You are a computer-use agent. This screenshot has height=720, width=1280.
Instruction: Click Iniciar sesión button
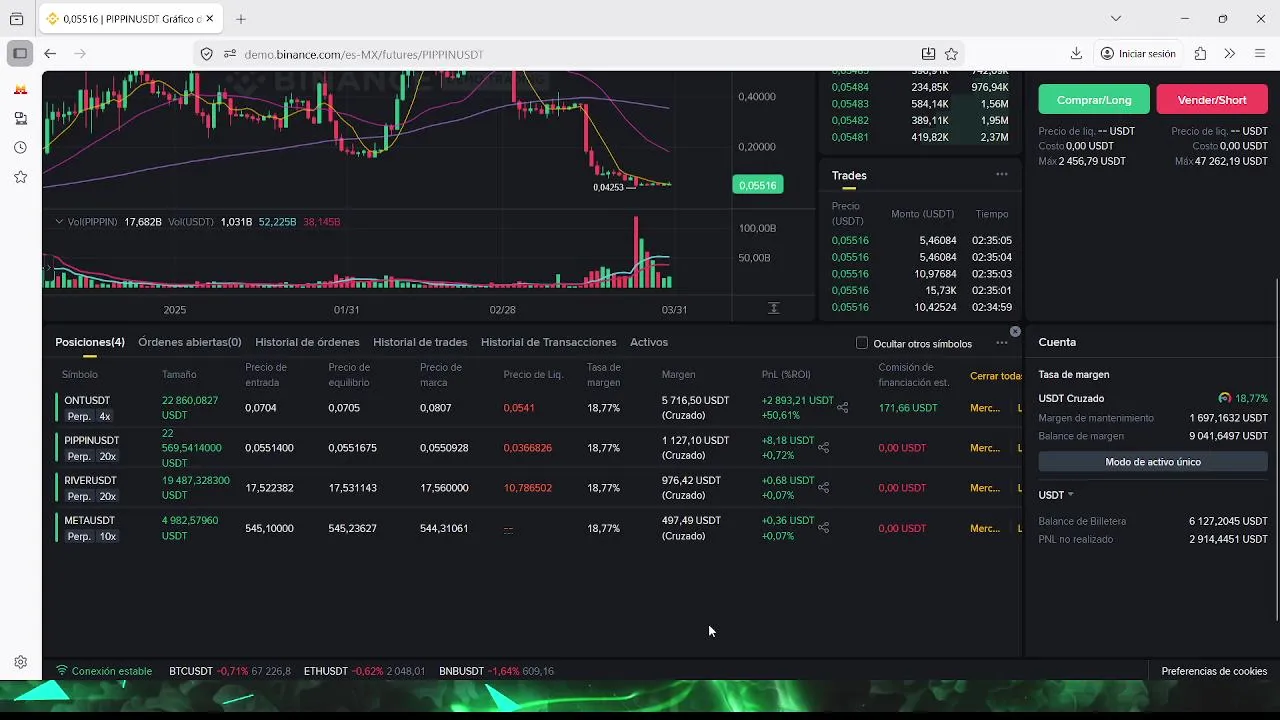pos(1138,54)
